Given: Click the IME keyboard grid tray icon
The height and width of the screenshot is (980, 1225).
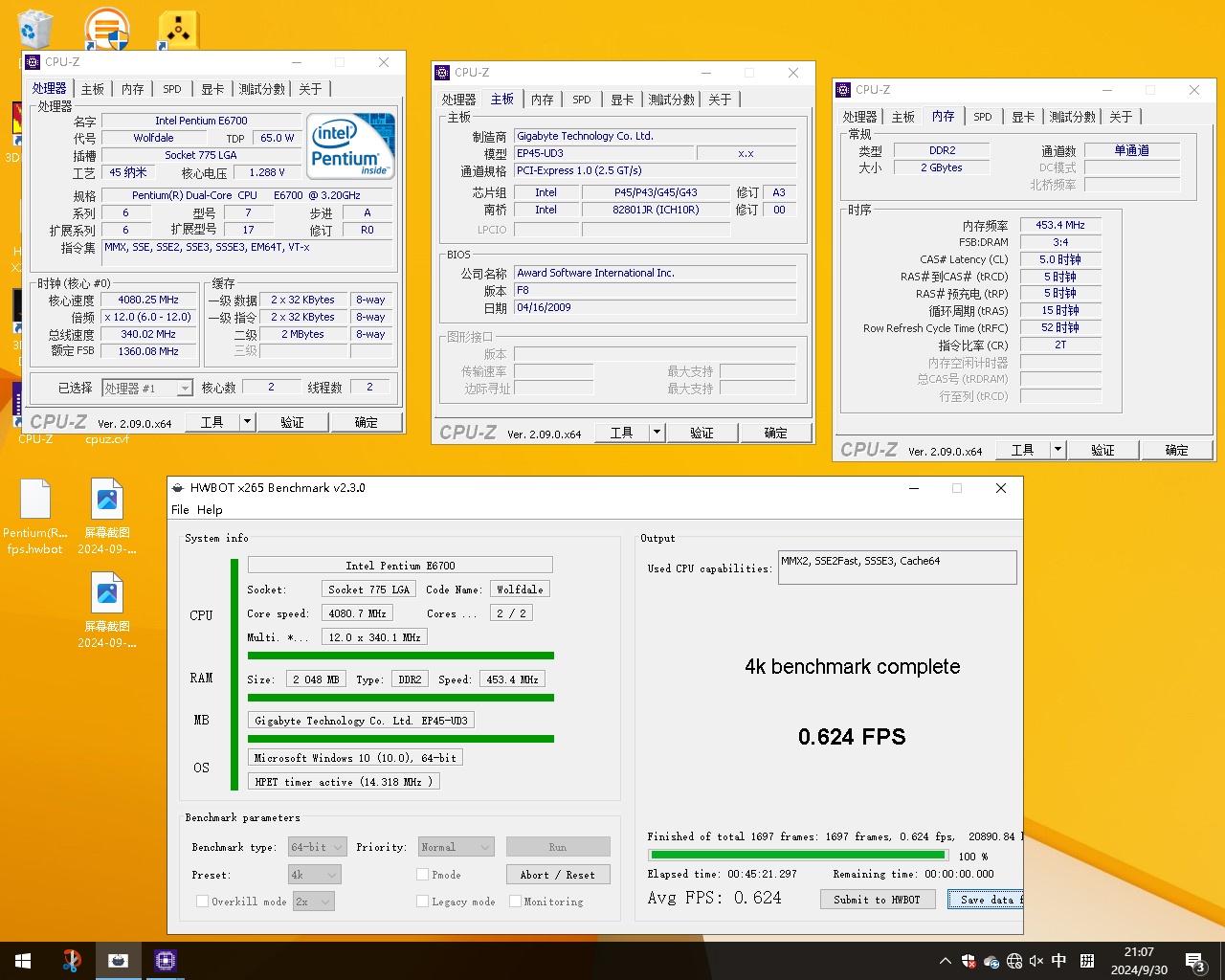Looking at the screenshot, I should [x=1087, y=961].
